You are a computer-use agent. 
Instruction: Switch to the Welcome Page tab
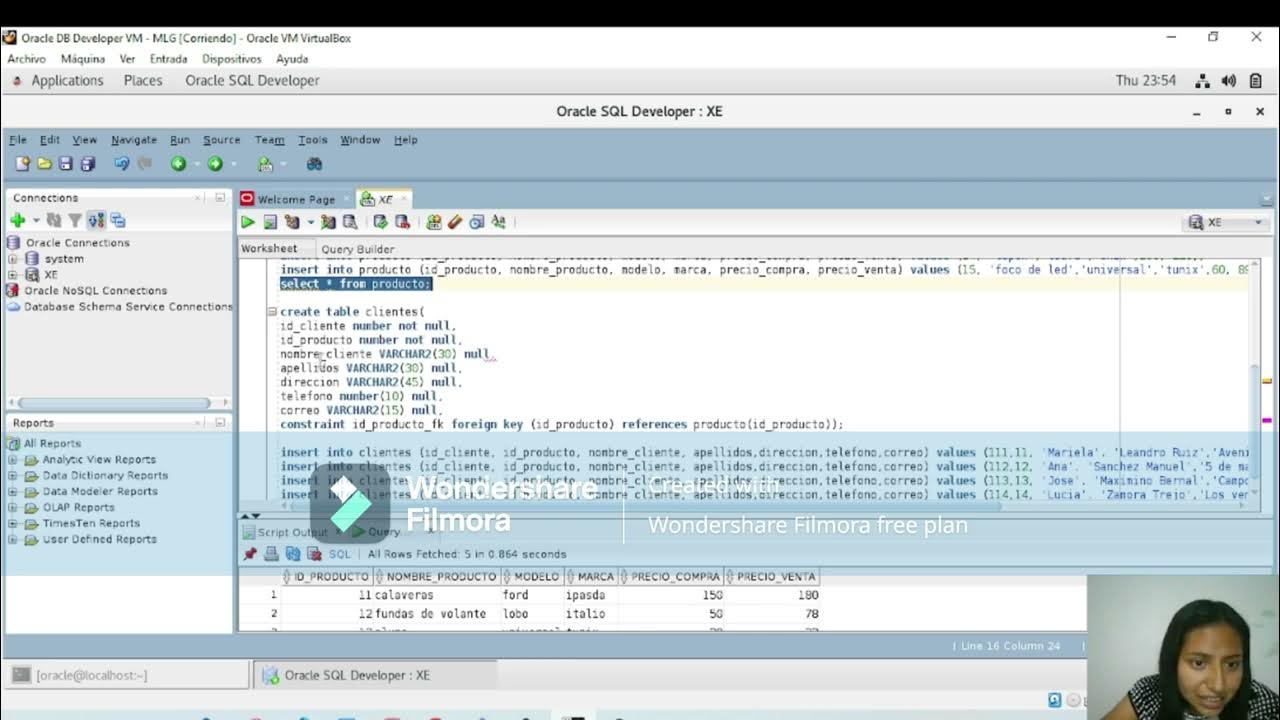[296, 199]
